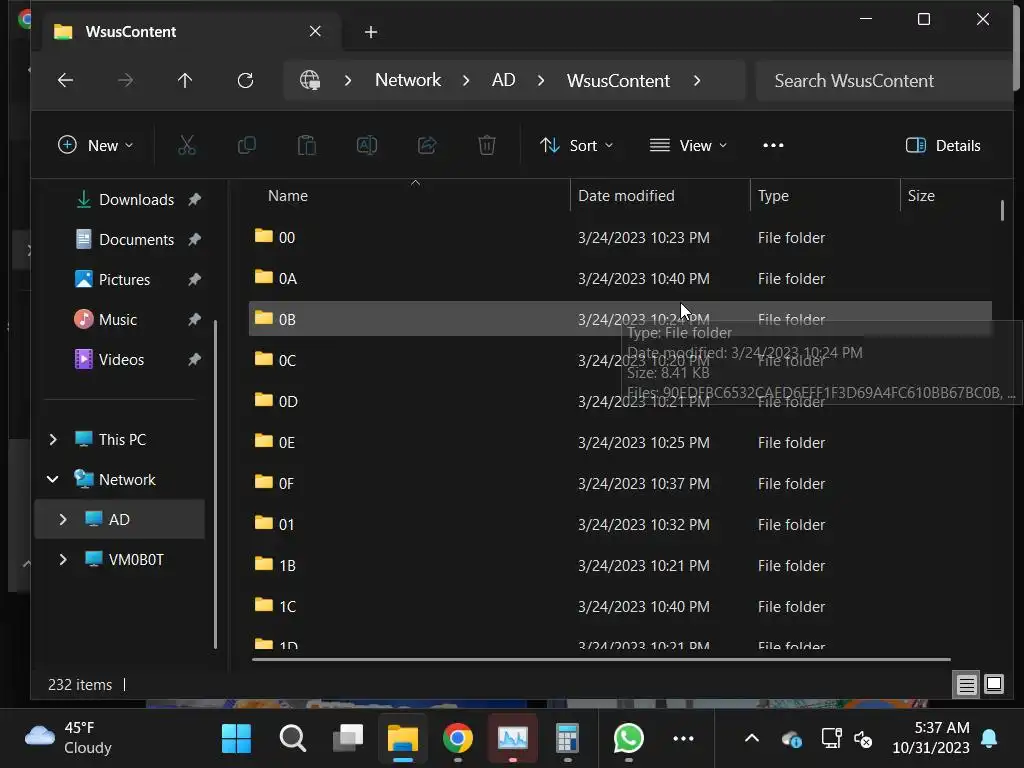Open Documents in quick access
The image size is (1024, 768).
point(136,240)
